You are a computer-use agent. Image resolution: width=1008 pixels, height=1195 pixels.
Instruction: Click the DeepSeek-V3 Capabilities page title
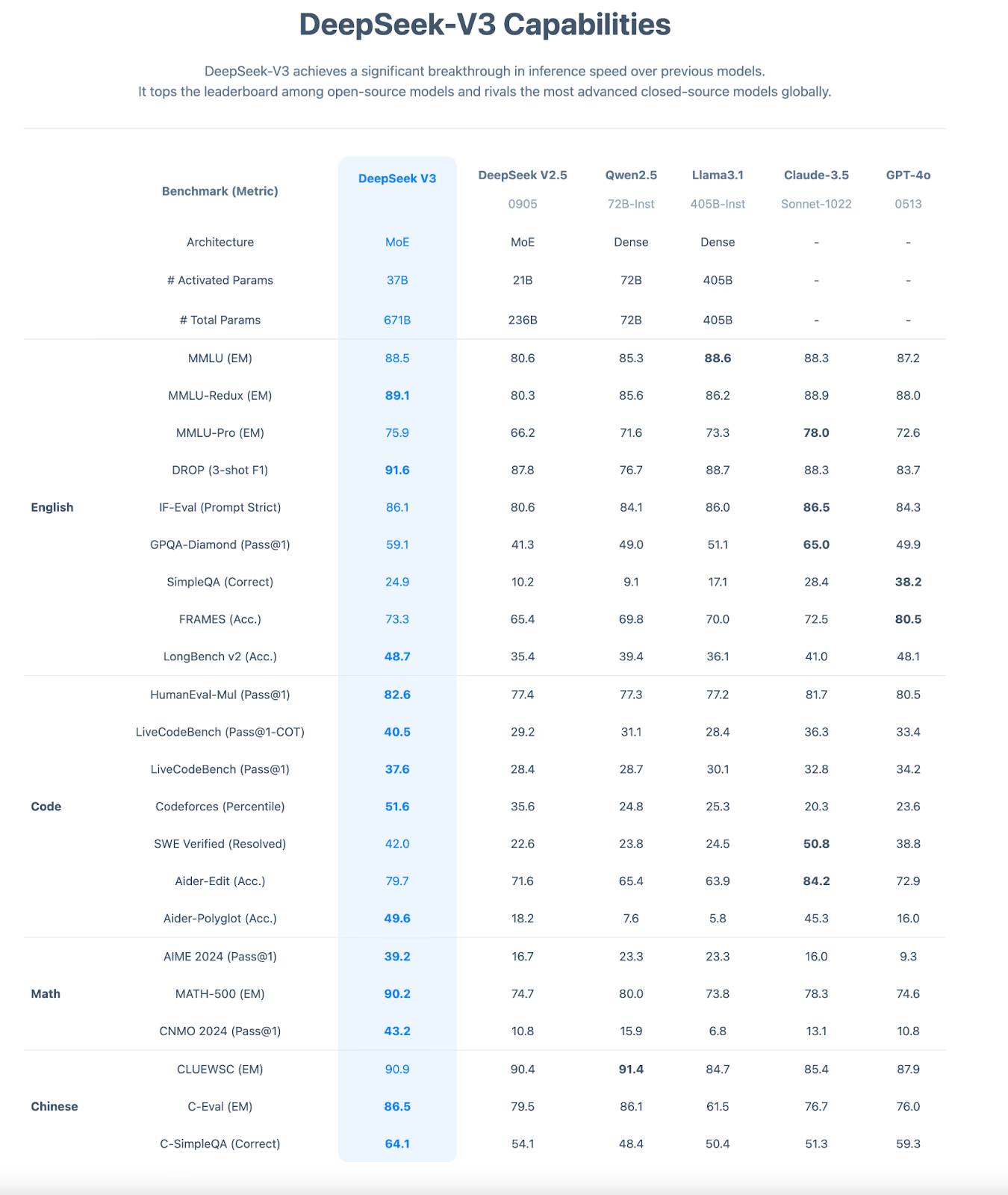485,25
